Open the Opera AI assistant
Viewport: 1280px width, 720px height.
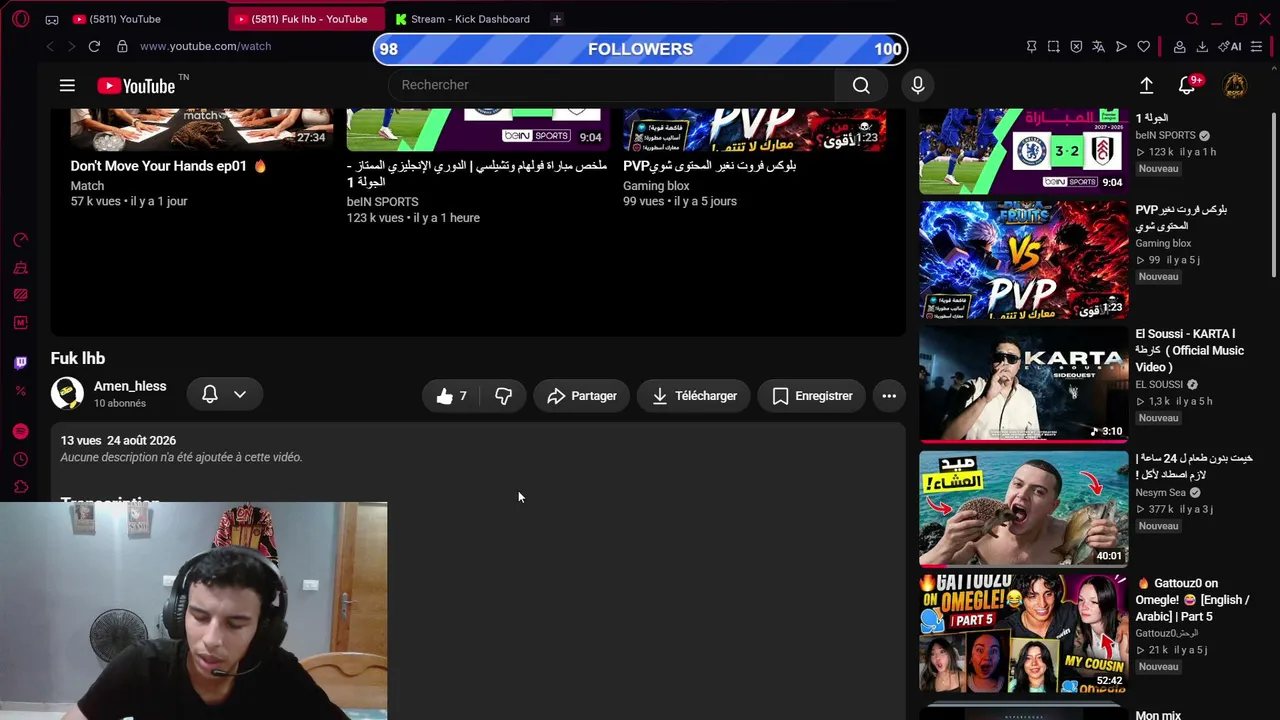(1230, 46)
